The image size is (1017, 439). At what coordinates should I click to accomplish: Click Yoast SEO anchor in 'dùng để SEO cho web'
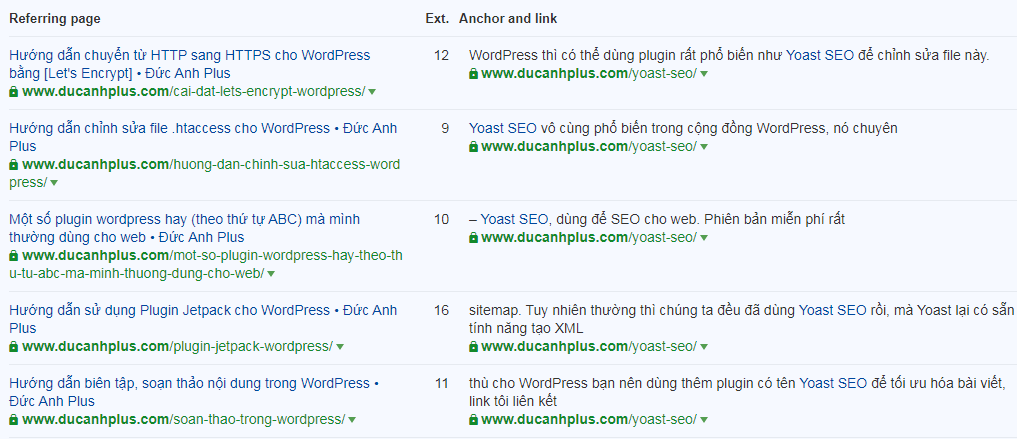pyautogui.click(x=514, y=220)
